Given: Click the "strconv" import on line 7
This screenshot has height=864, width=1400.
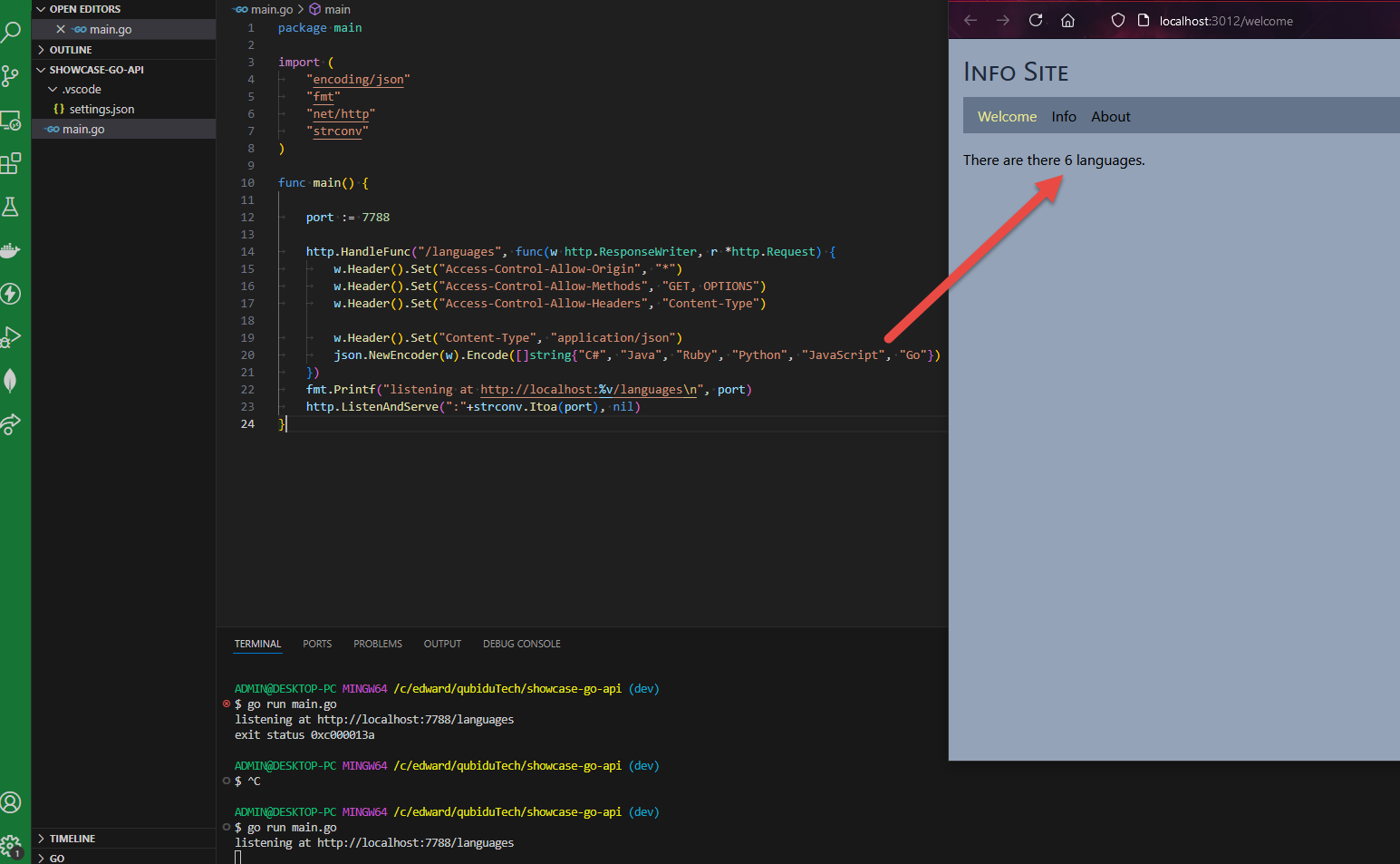Looking at the screenshot, I should click(337, 131).
